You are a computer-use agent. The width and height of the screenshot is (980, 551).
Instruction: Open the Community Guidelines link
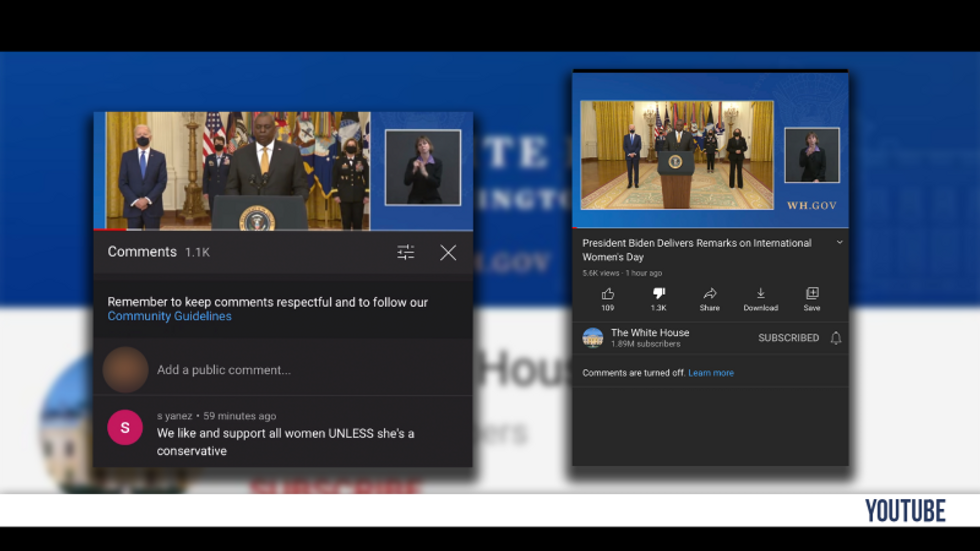click(x=169, y=316)
